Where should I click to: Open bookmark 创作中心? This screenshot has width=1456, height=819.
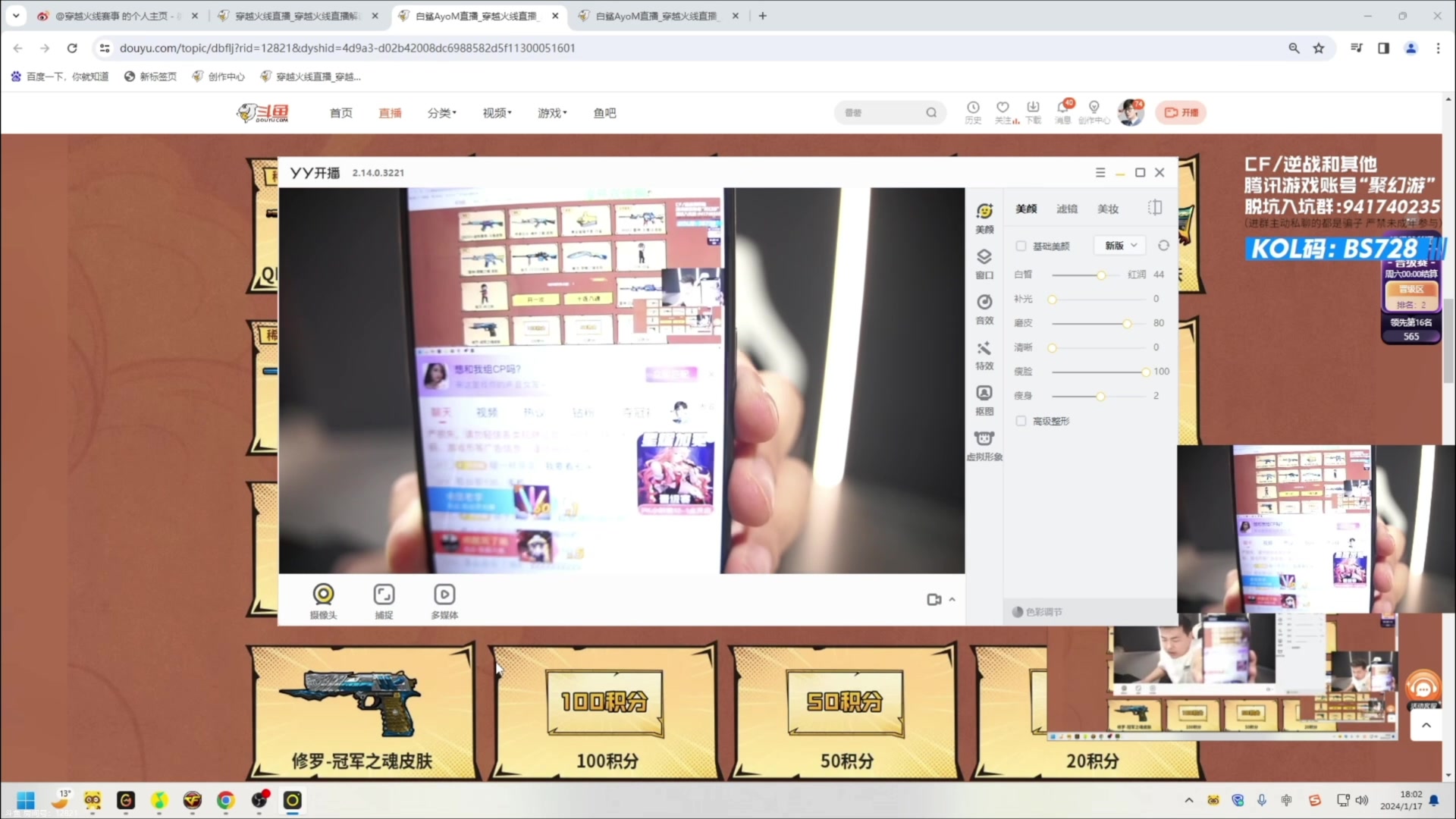click(218, 77)
